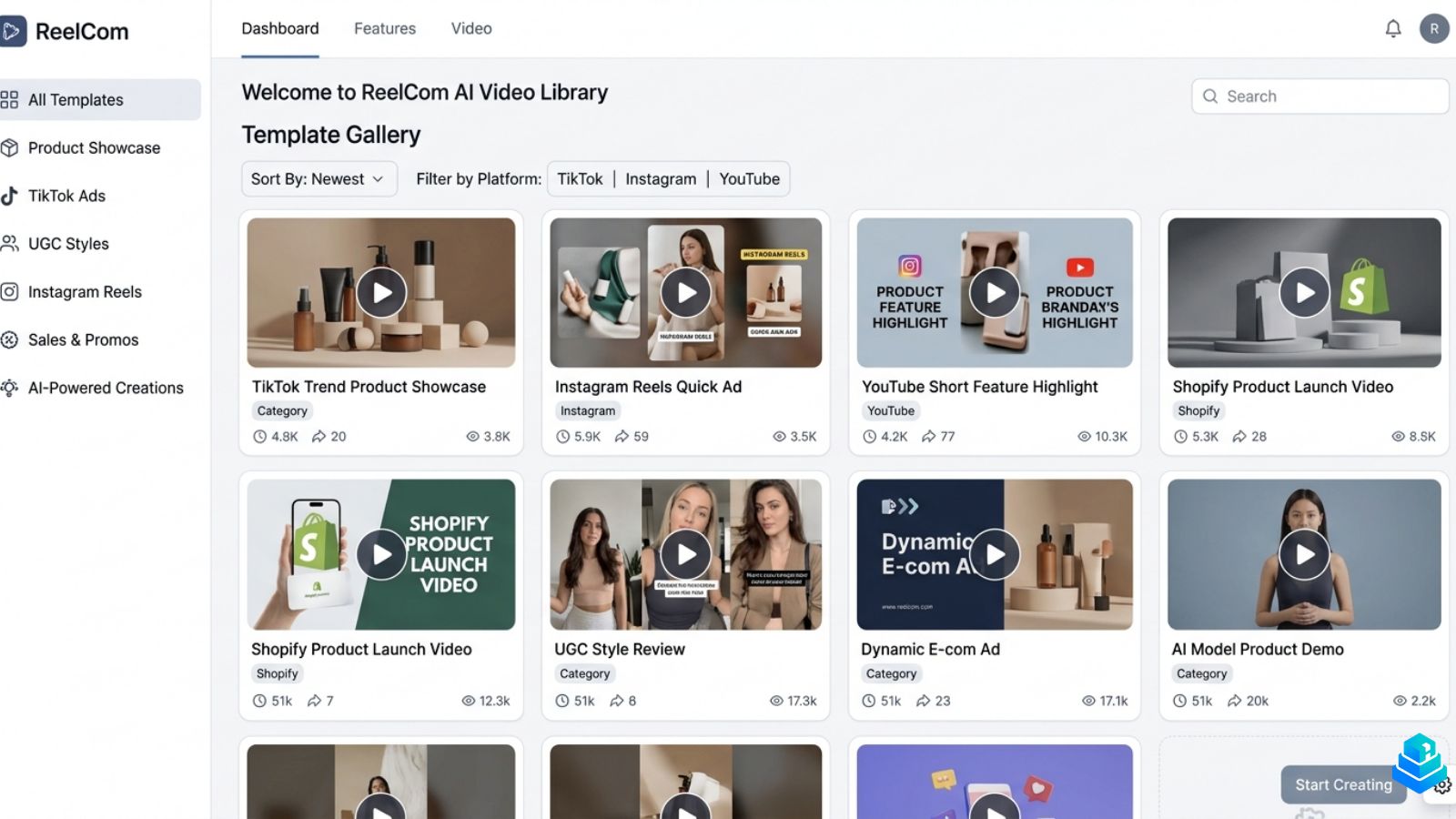Viewport: 1456px width, 819px height.
Task: Open the user profile avatar R
Action: [1434, 29]
